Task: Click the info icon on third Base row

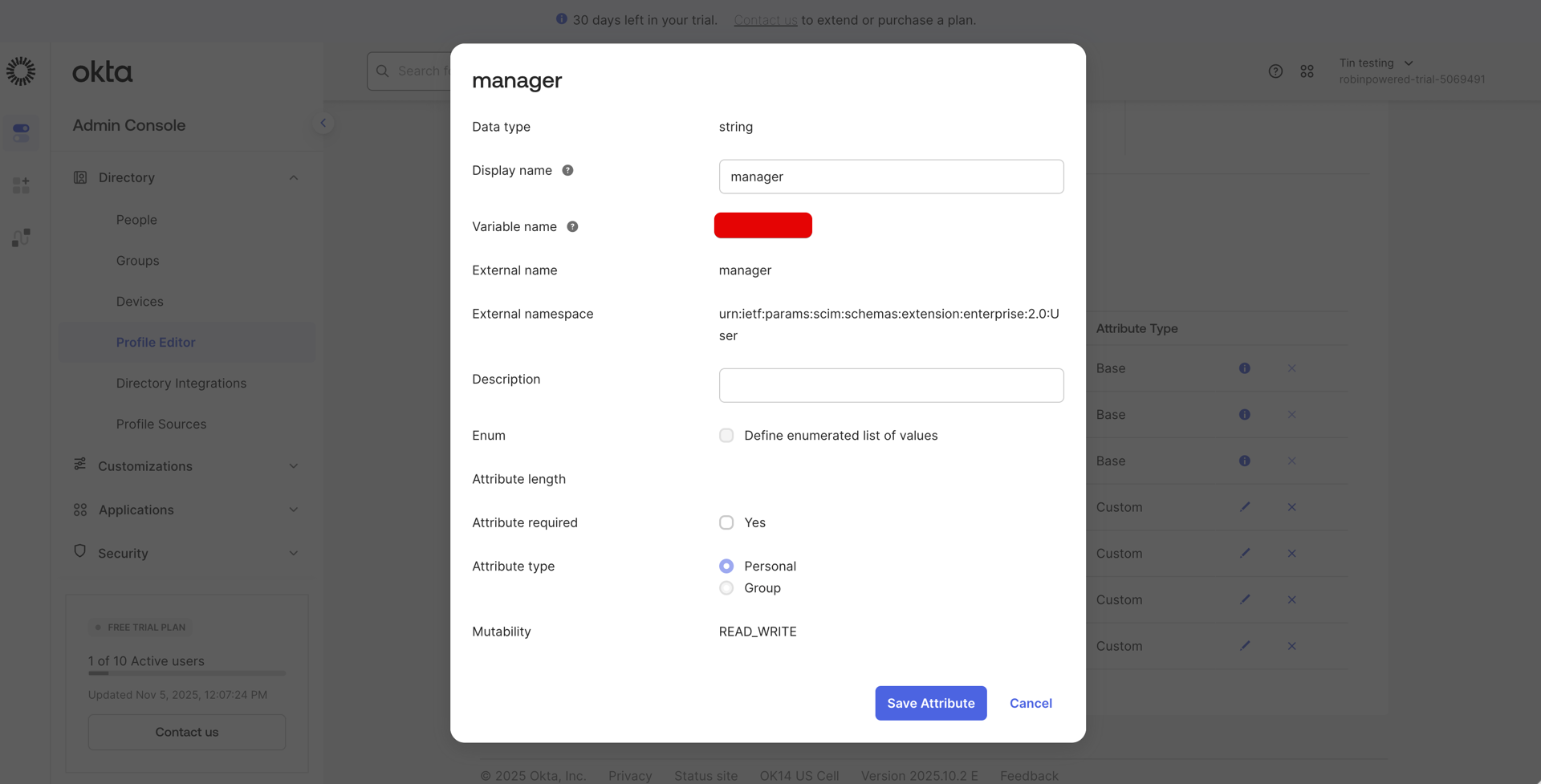Action: (1244, 461)
